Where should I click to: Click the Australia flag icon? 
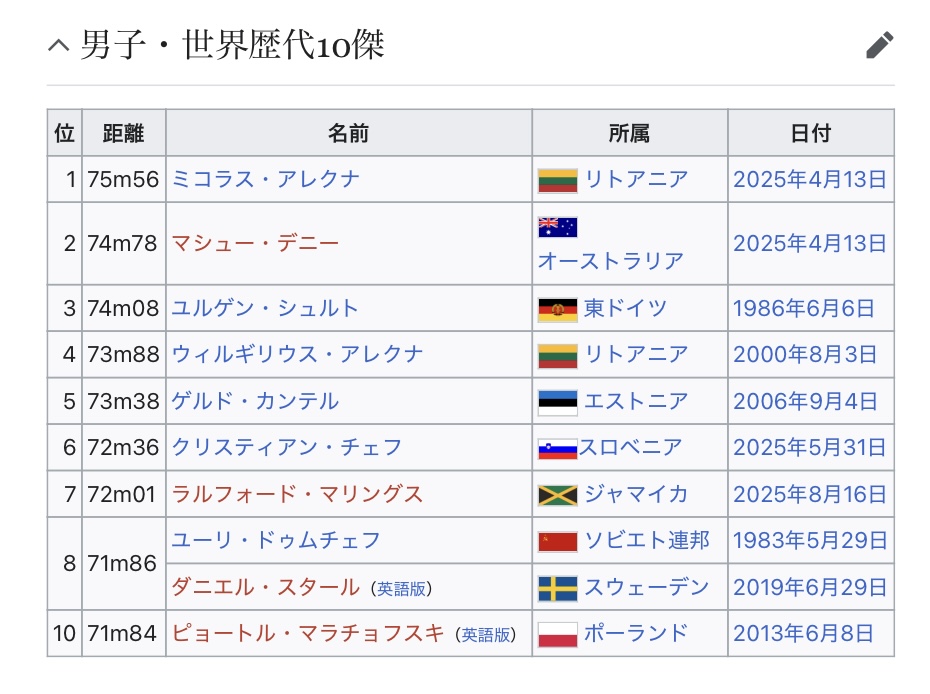557,227
